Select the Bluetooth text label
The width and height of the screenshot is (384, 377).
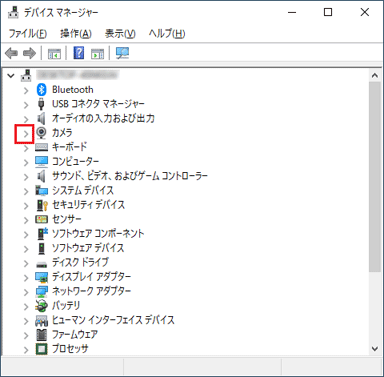(x=73, y=89)
